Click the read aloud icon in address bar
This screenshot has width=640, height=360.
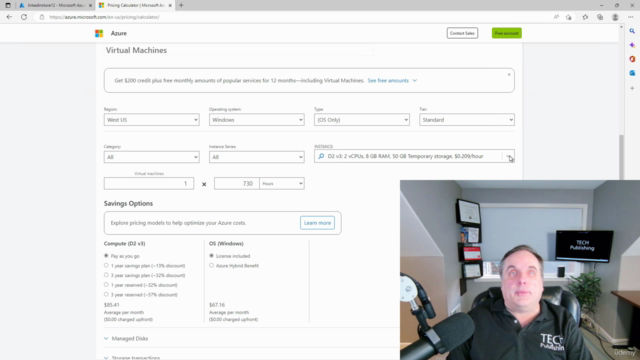click(x=556, y=17)
